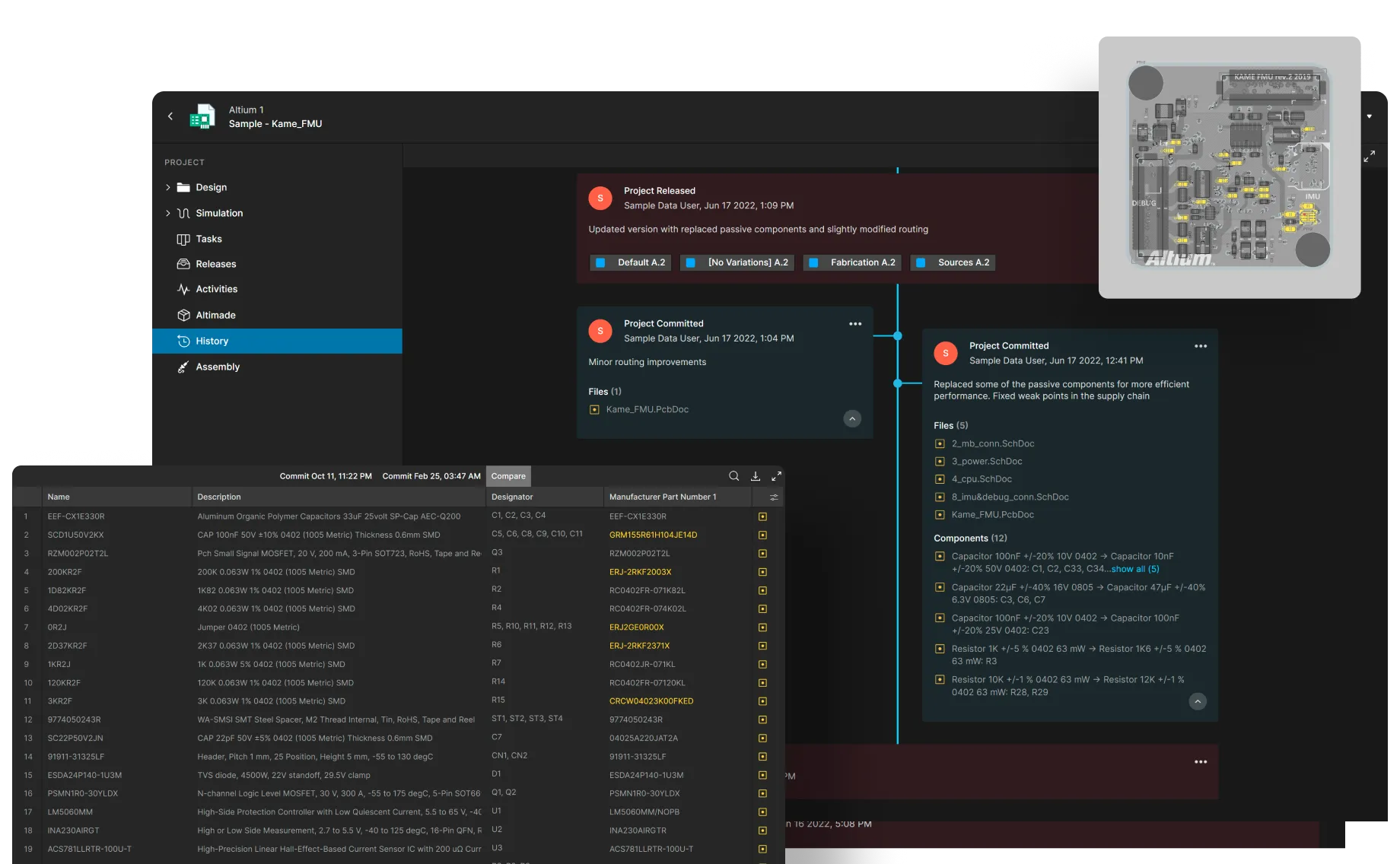Click the History clock icon
The width and height of the screenshot is (1400, 864).
click(x=183, y=341)
